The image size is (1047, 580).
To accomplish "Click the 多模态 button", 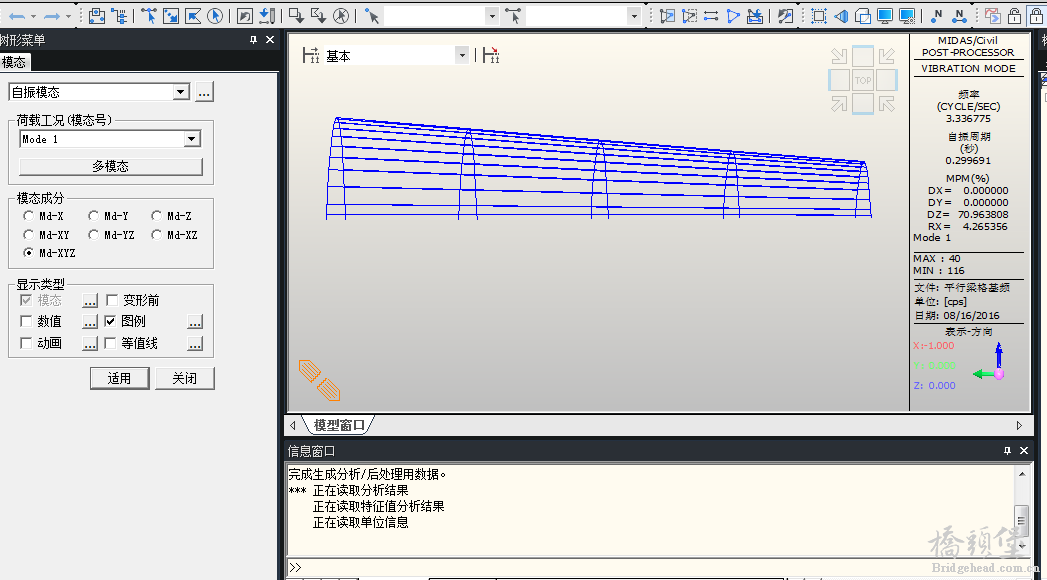I will 111,166.
